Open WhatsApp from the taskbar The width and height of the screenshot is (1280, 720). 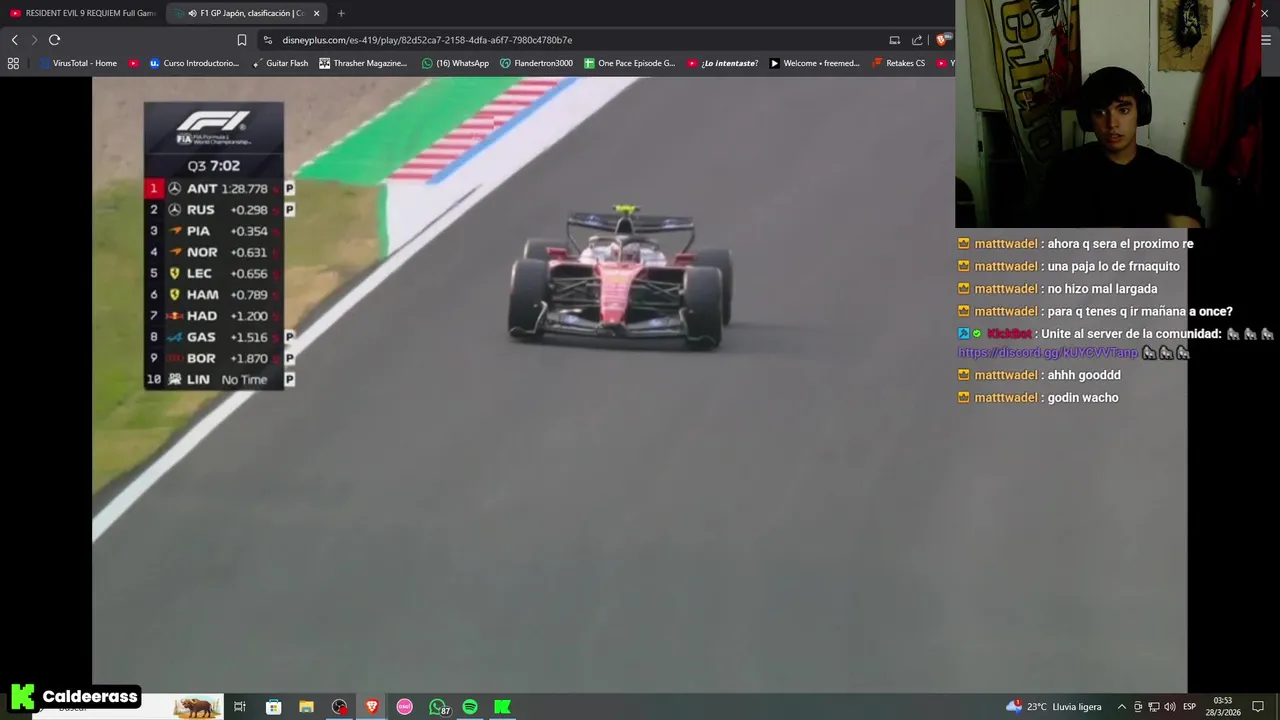point(438,707)
